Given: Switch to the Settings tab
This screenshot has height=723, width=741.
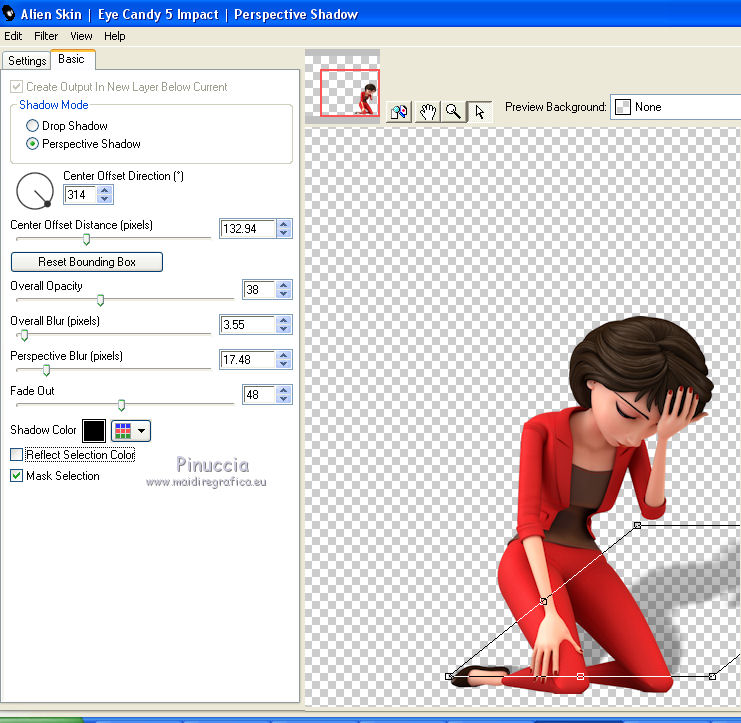Looking at the screenshot, I should pos(27,60).
